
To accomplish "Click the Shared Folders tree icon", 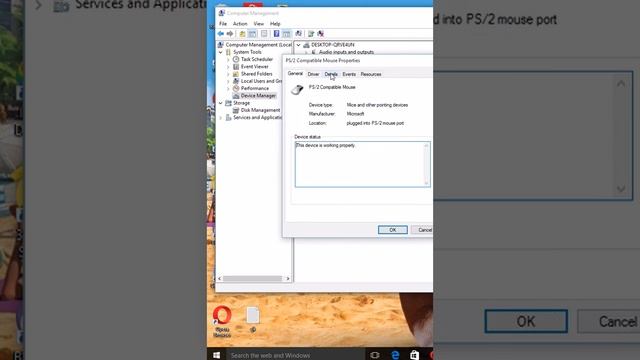I will (236, 74).
